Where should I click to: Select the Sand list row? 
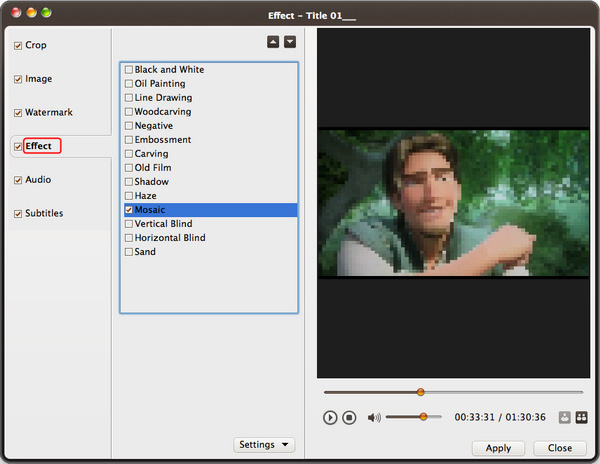[210, 252]
